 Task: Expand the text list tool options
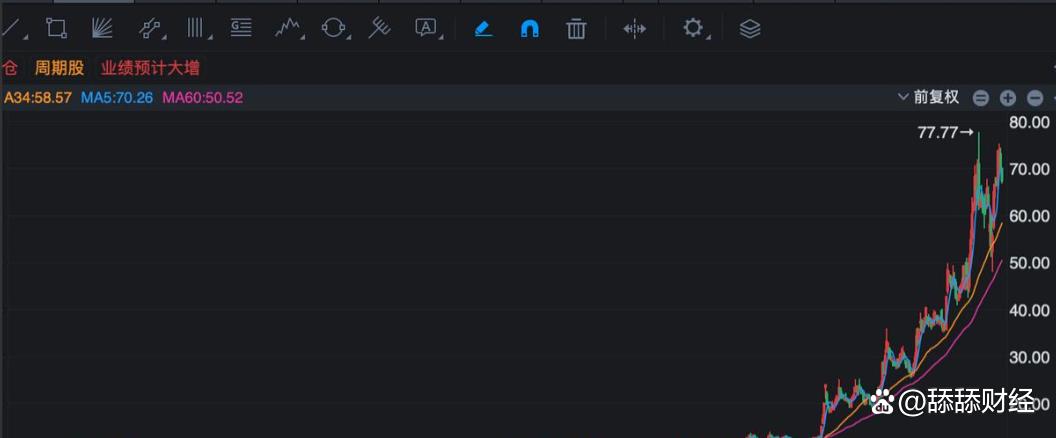pos(241,28)
